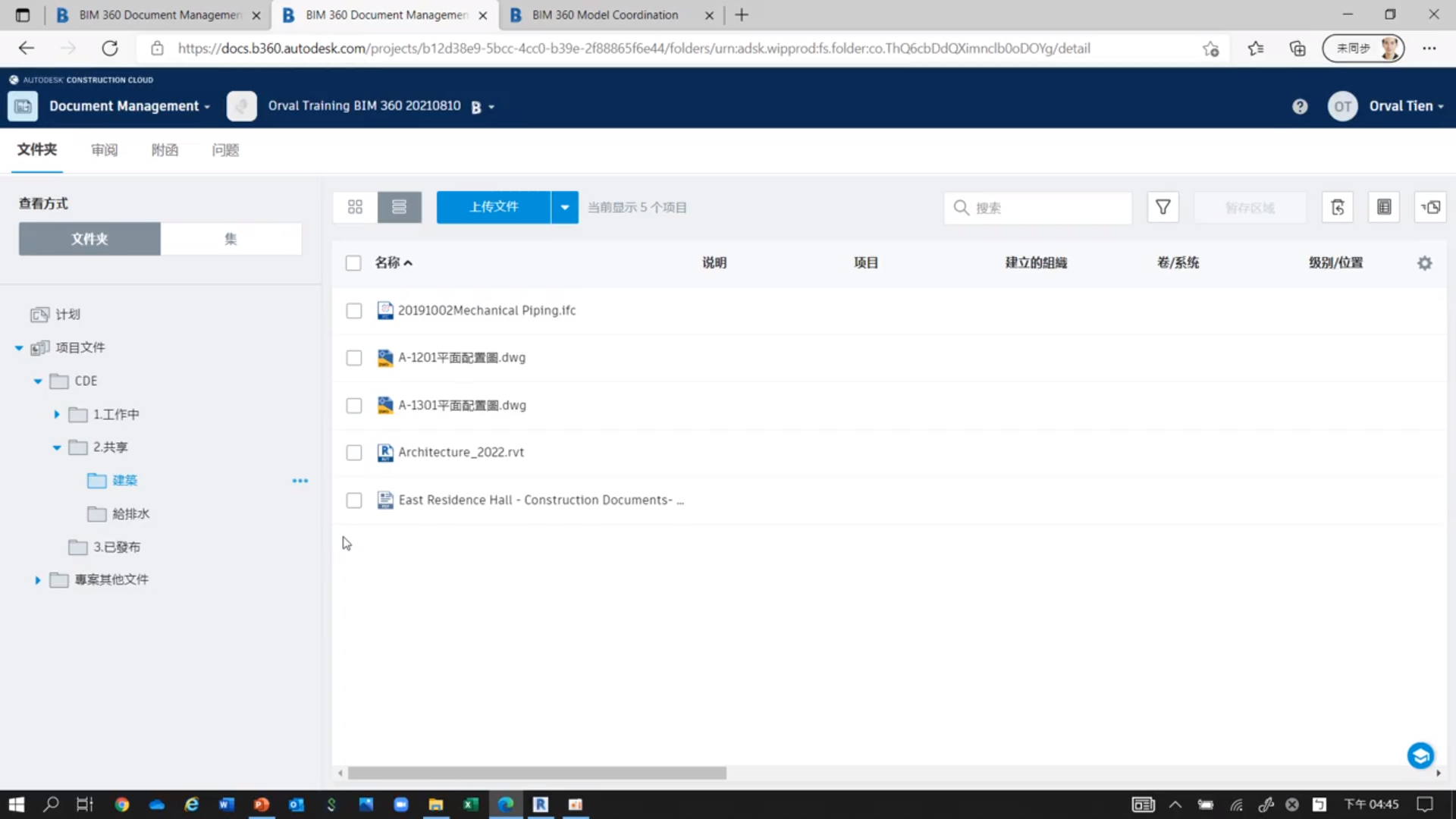The height and width of the screenshot is (819, 1456).
Task: Click the compare/transfer icon at toolbar right
Action: (1430, 207)
